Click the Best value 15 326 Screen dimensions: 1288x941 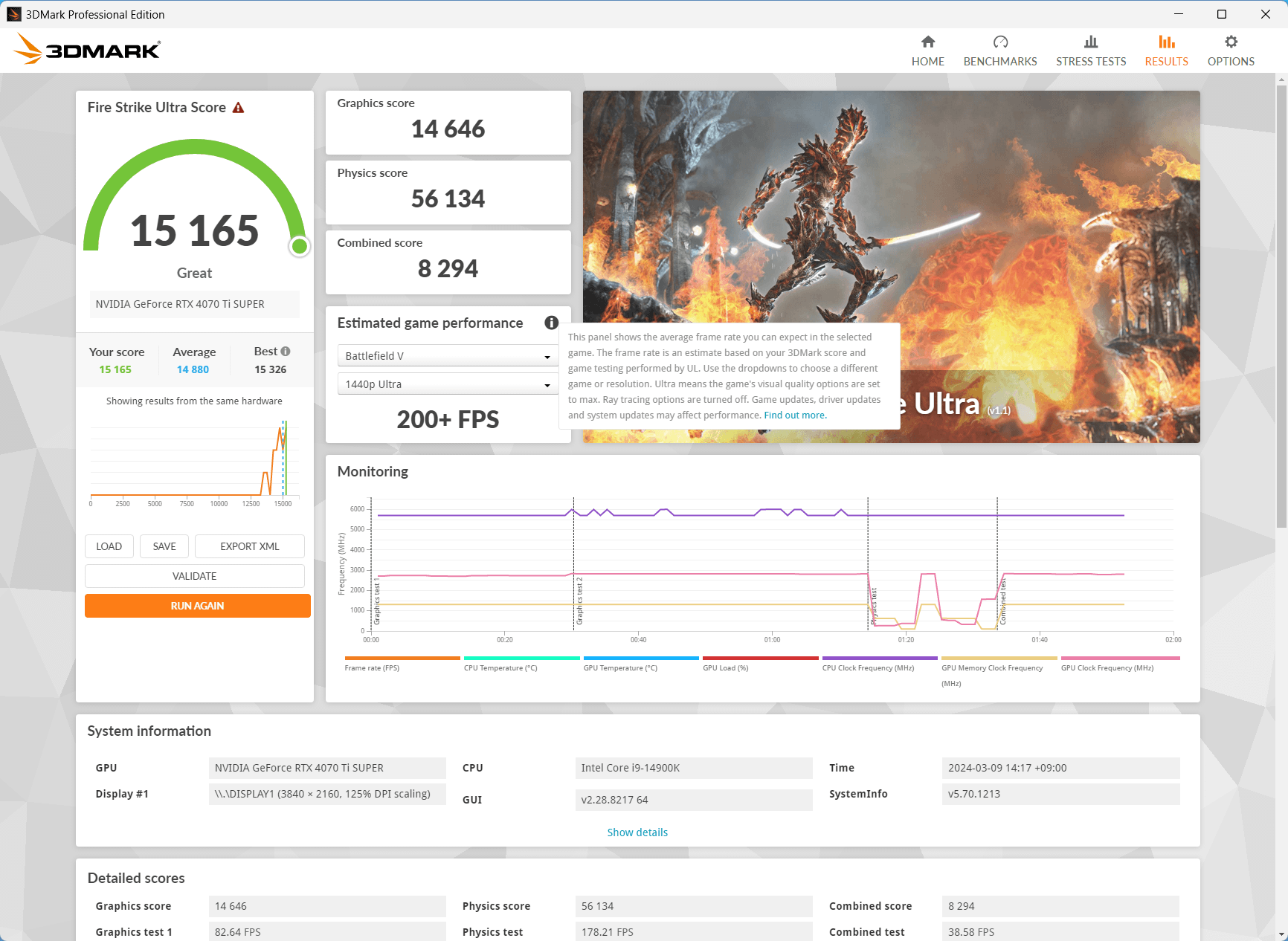coord(271,369)
